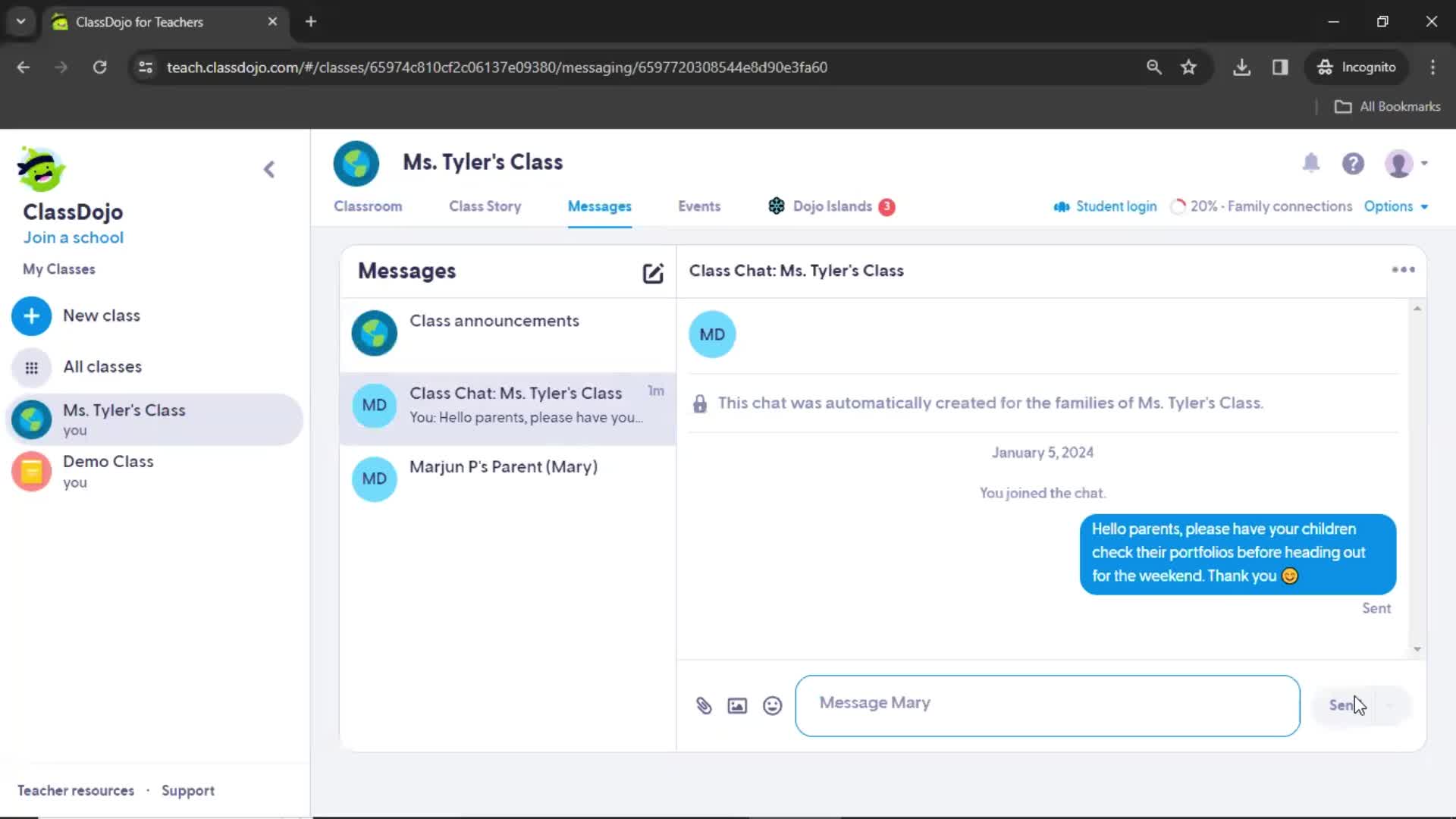This screenshot has height=819, width=1456.
Task: Select the student login icon
Action: pyautogui.click(x=1059, y=205)
